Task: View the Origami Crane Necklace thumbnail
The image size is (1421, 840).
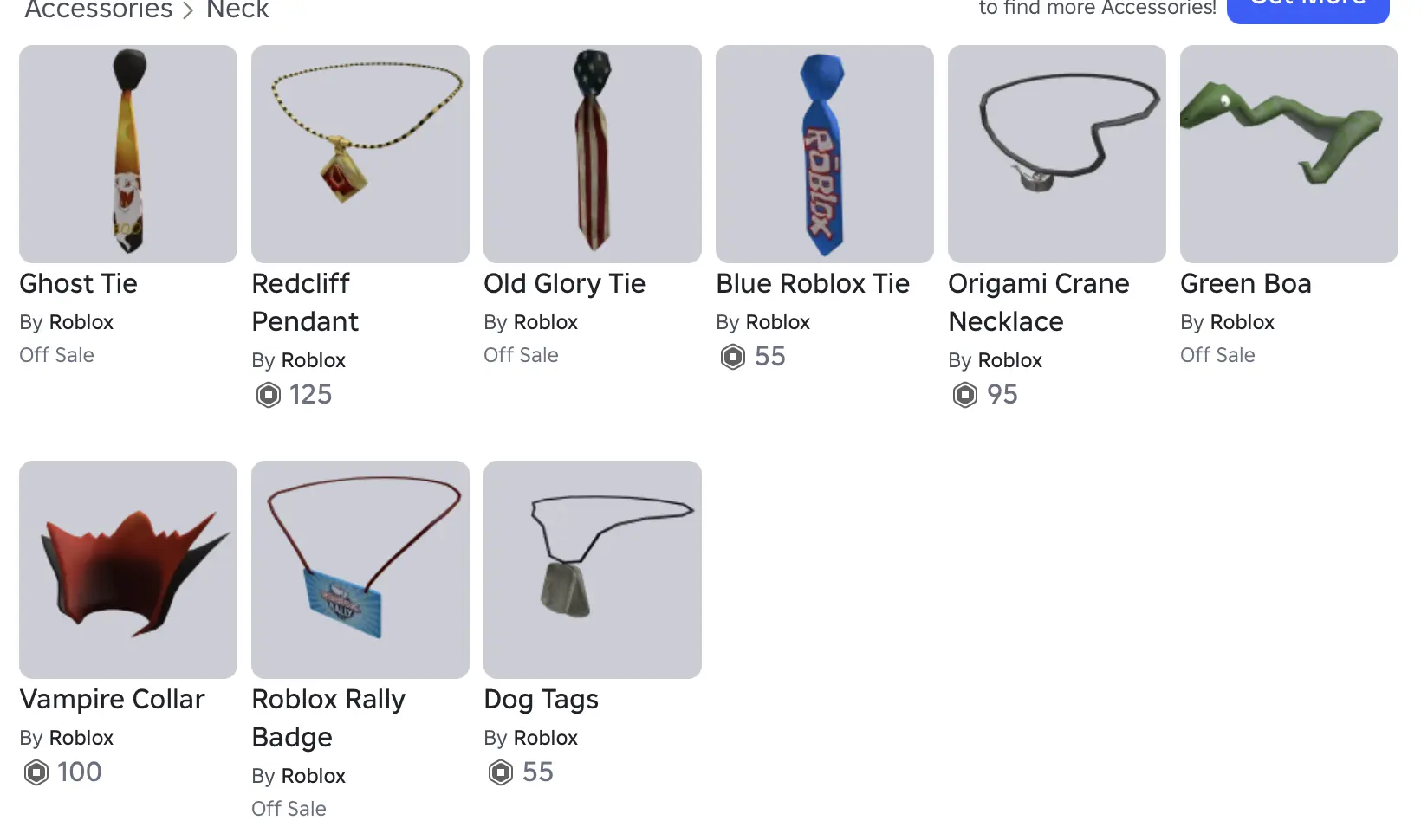Action: click(x=1057, y=154)
